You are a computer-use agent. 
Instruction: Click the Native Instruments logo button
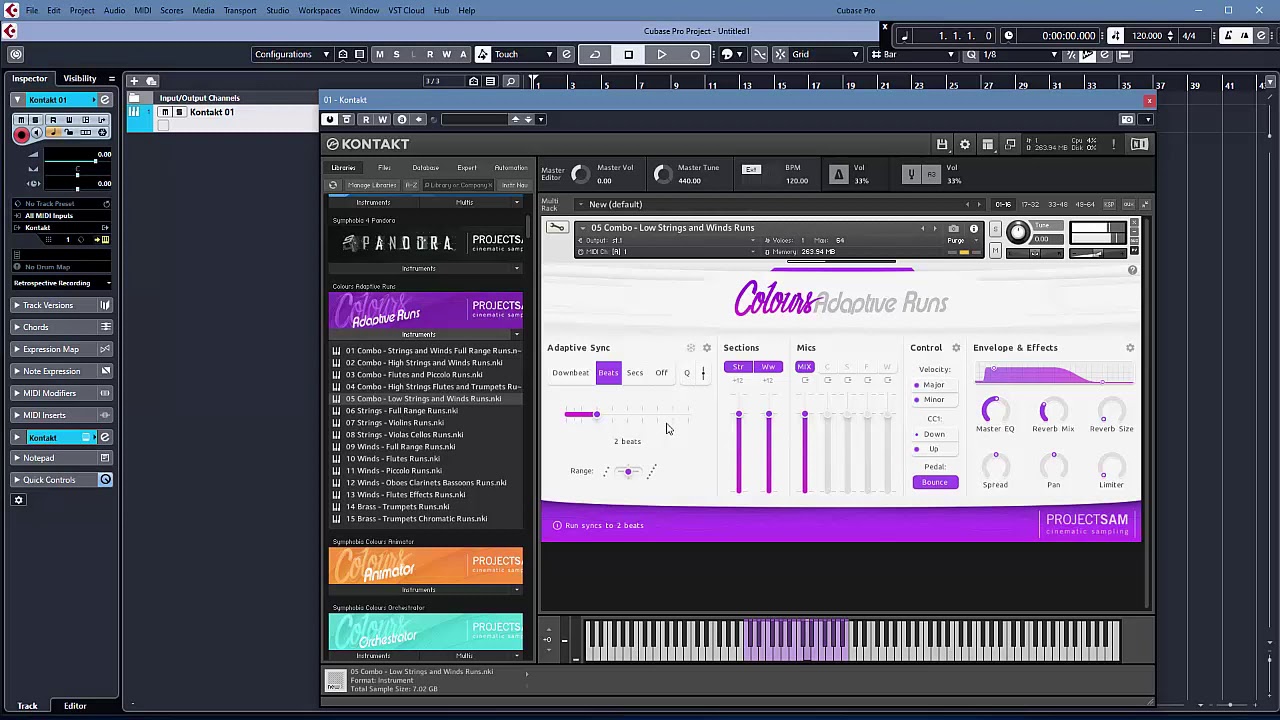[x=1139, y=145]
